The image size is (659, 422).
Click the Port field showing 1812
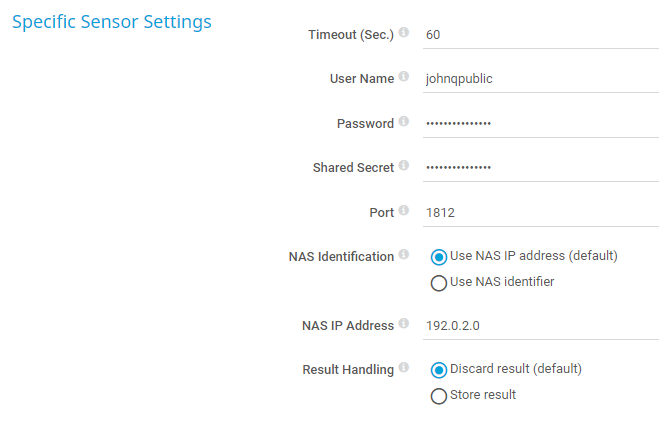(x=540, y=213)
